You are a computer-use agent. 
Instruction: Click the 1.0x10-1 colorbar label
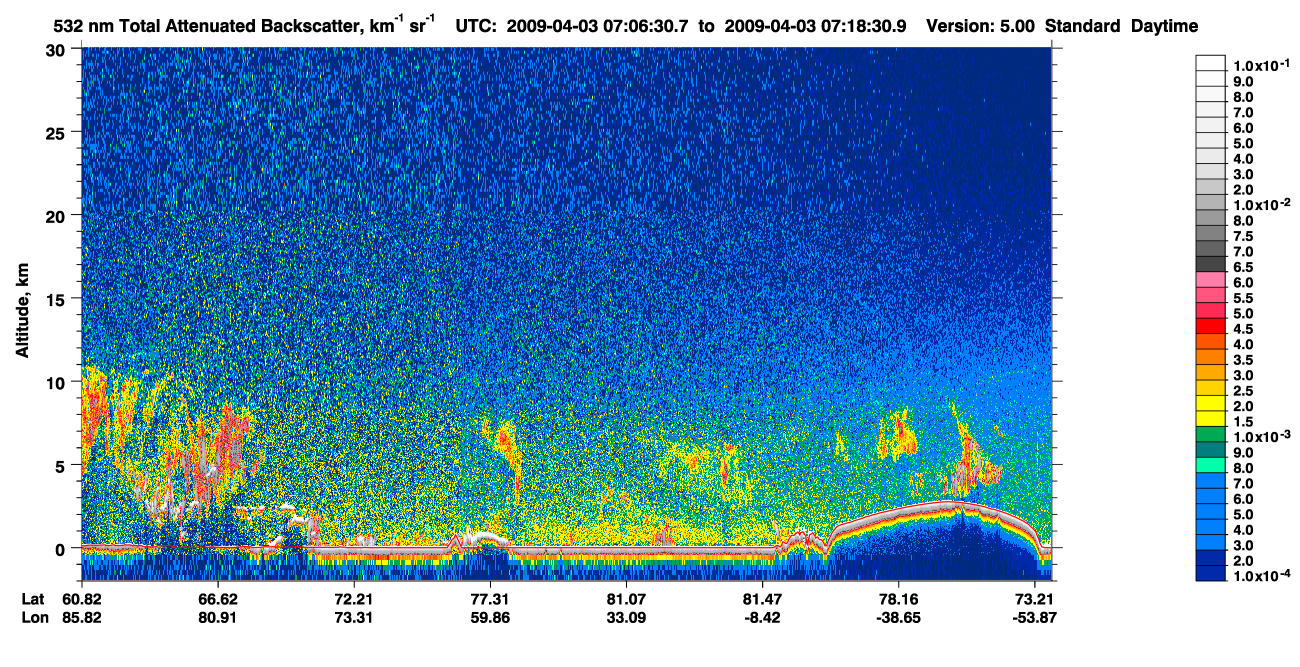pyautogui.click(x=1260, y=65)
